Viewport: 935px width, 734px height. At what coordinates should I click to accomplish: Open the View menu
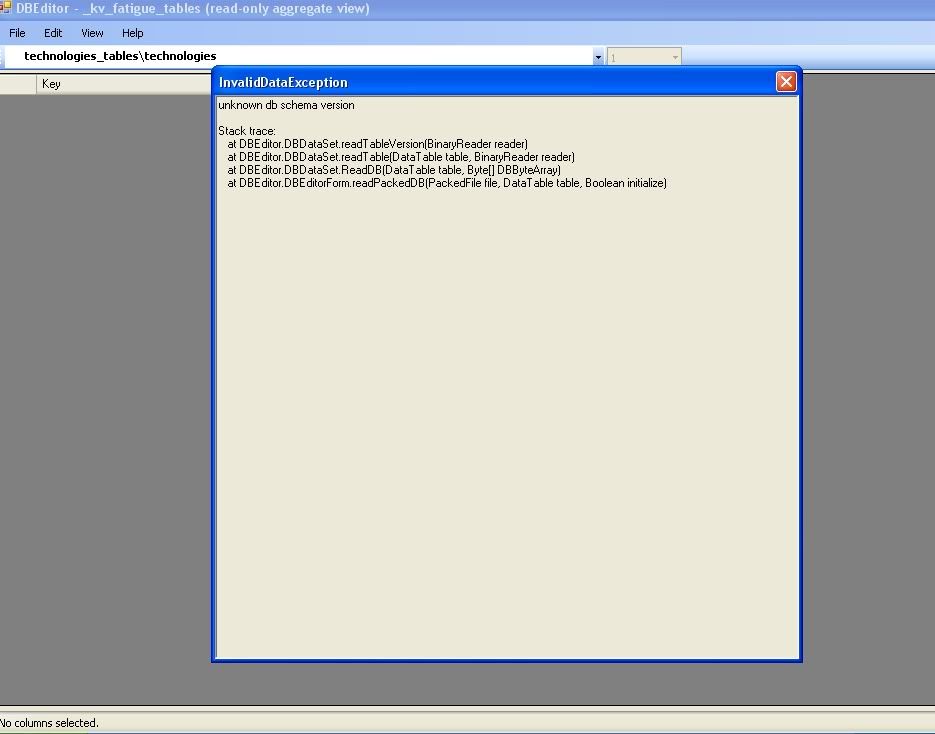[x=92, y=33]
